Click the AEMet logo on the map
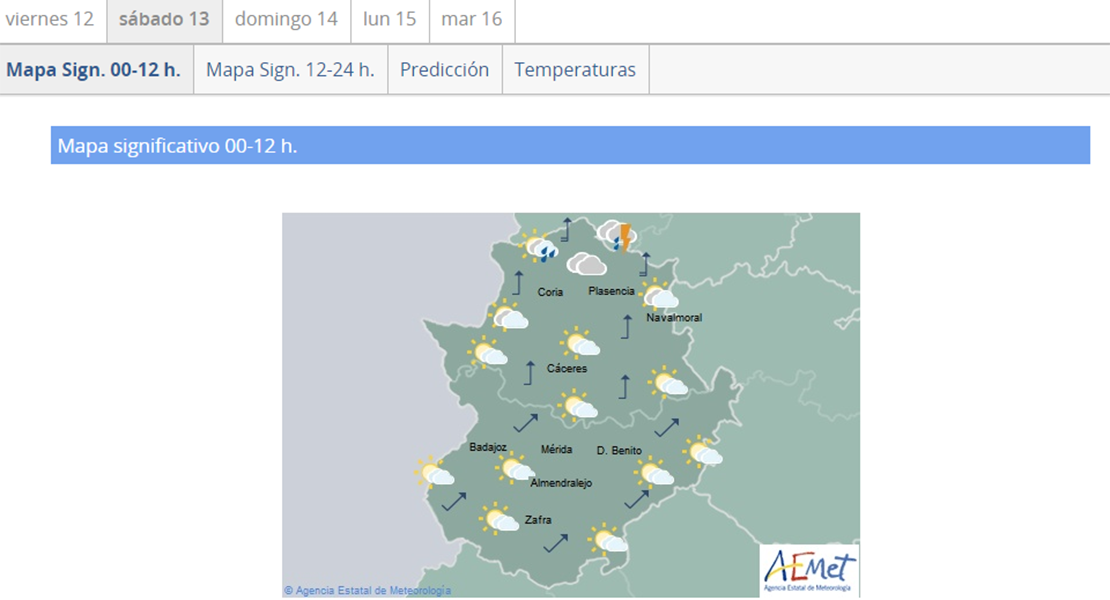1110x600 pixels. tap(809, 570)
